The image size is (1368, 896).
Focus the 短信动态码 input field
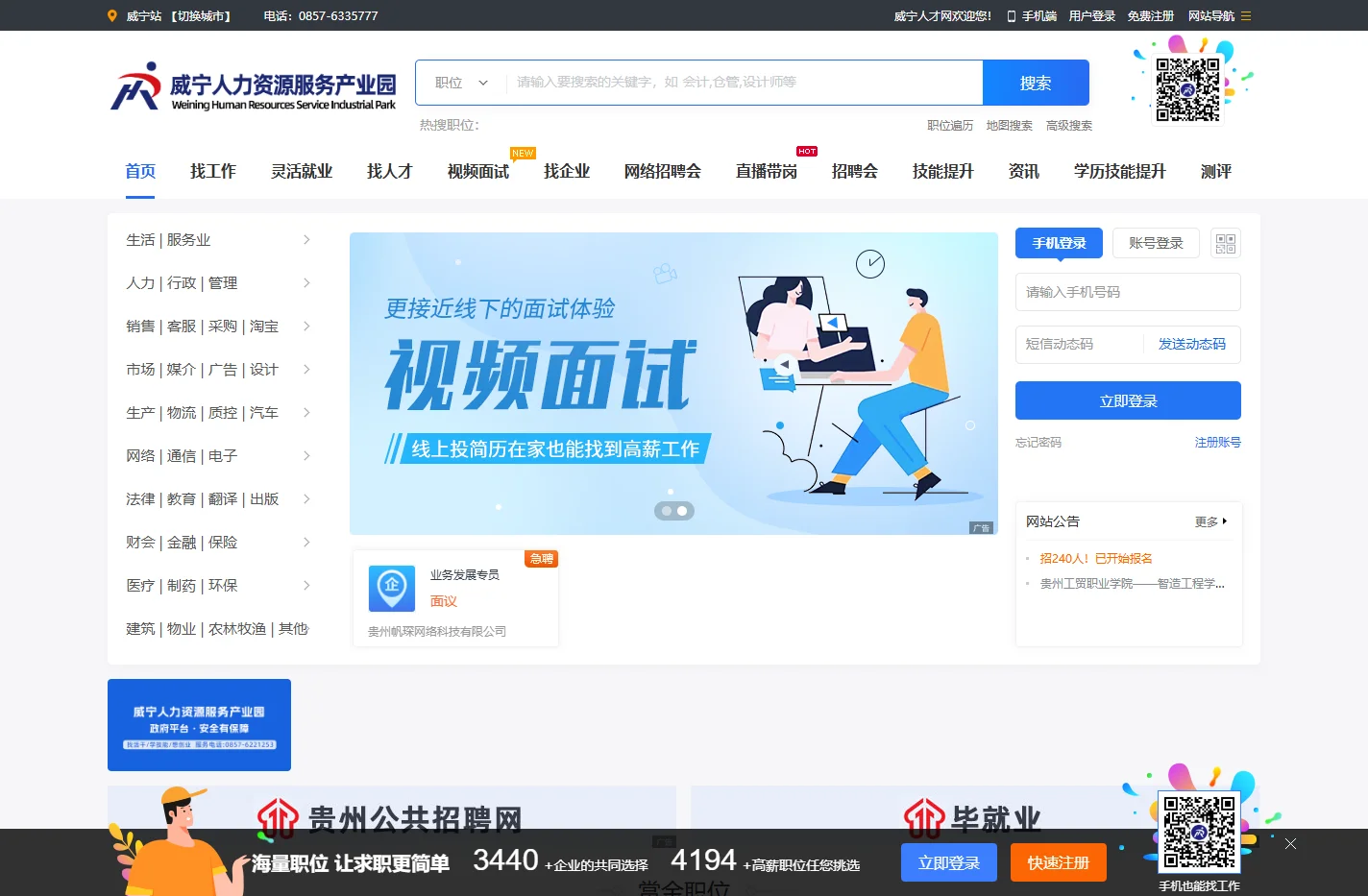pyautogui.click(x=1078, y=344)
